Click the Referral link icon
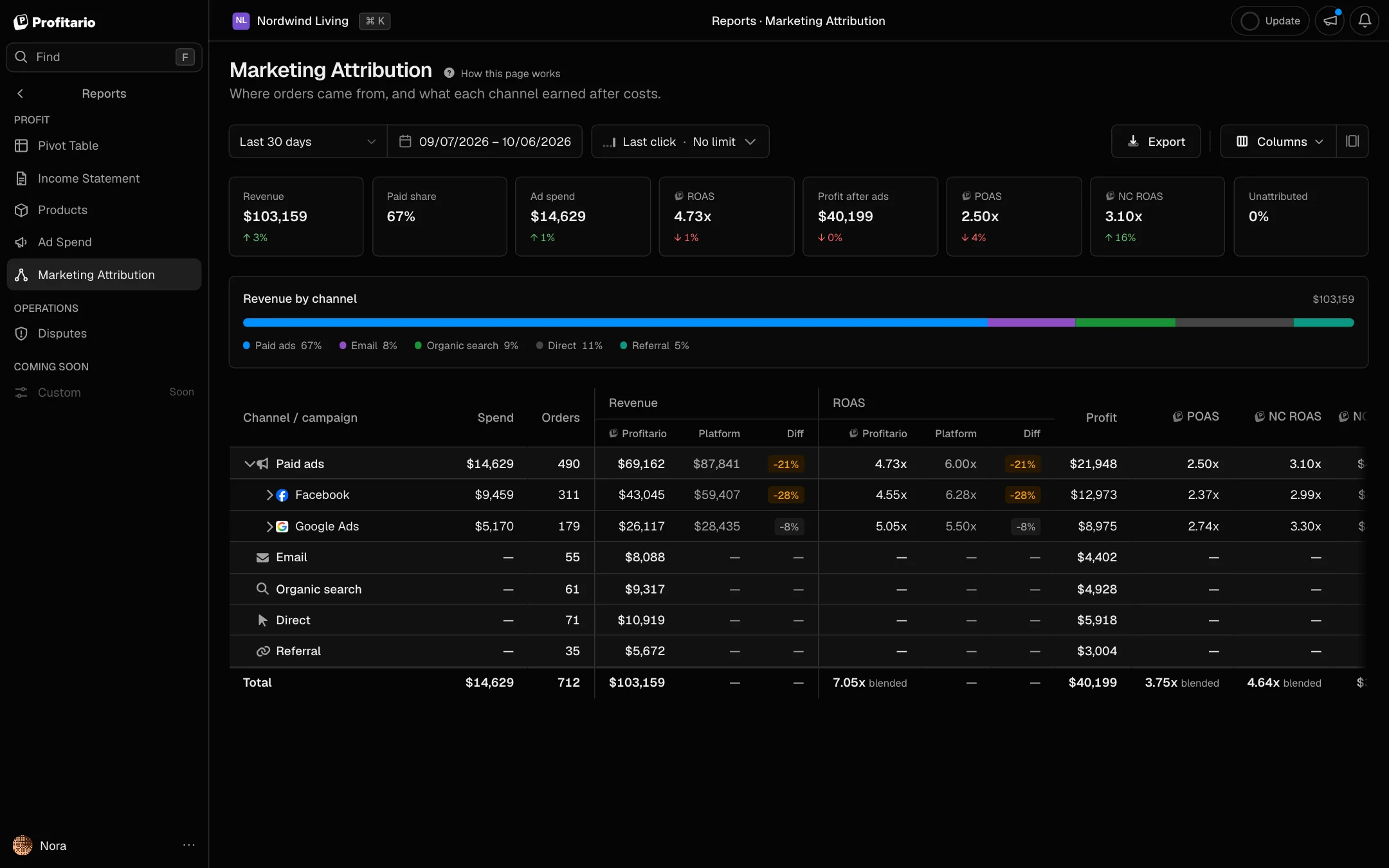The image size is (1389, 868). click(262, 651)
